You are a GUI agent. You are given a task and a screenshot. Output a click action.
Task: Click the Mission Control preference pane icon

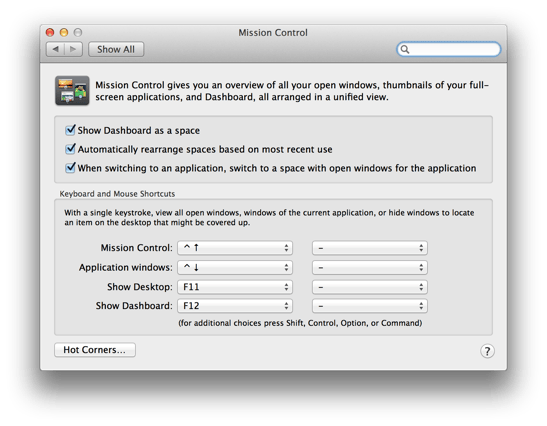72,90
